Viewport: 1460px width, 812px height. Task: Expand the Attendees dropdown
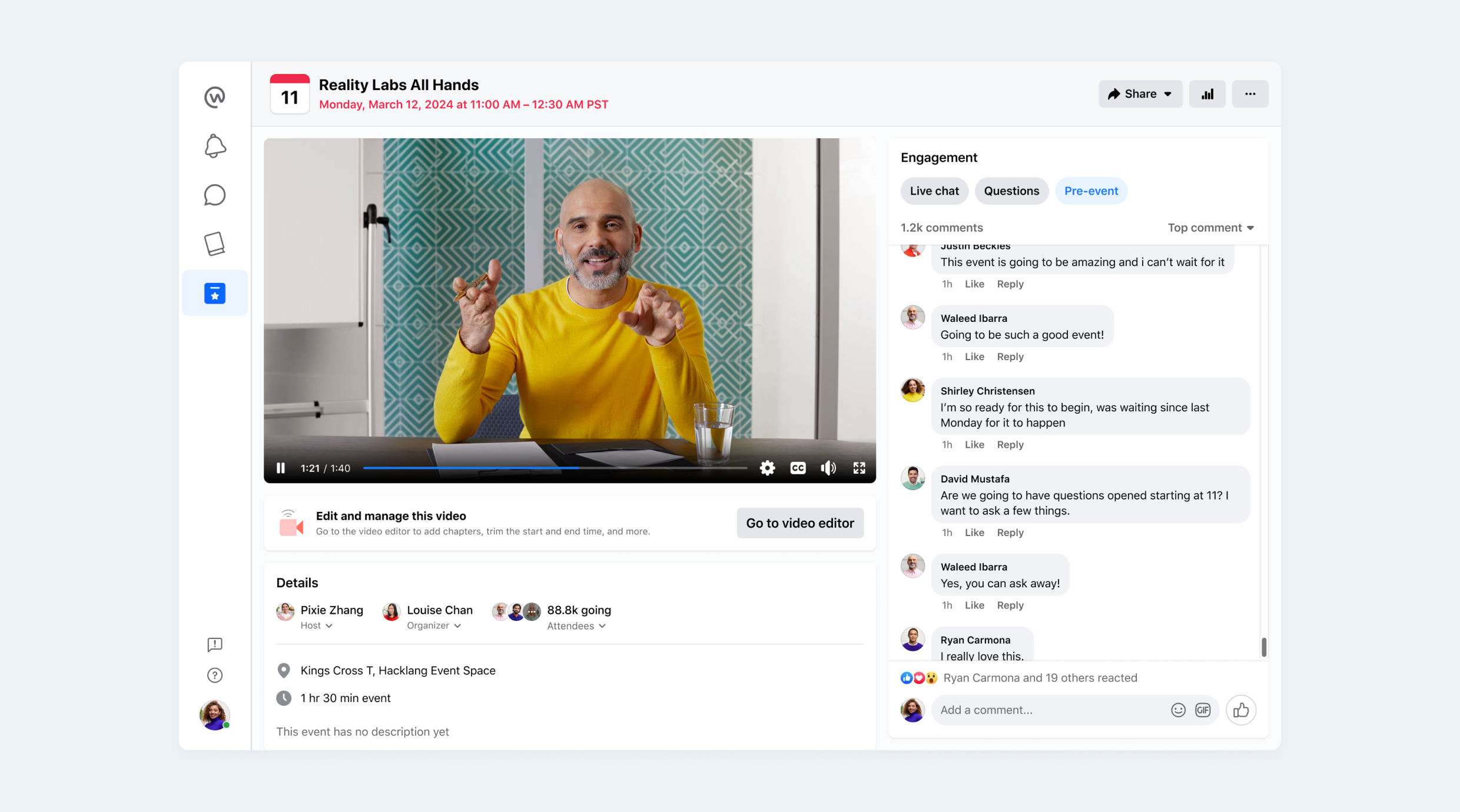tap(576, 625)
